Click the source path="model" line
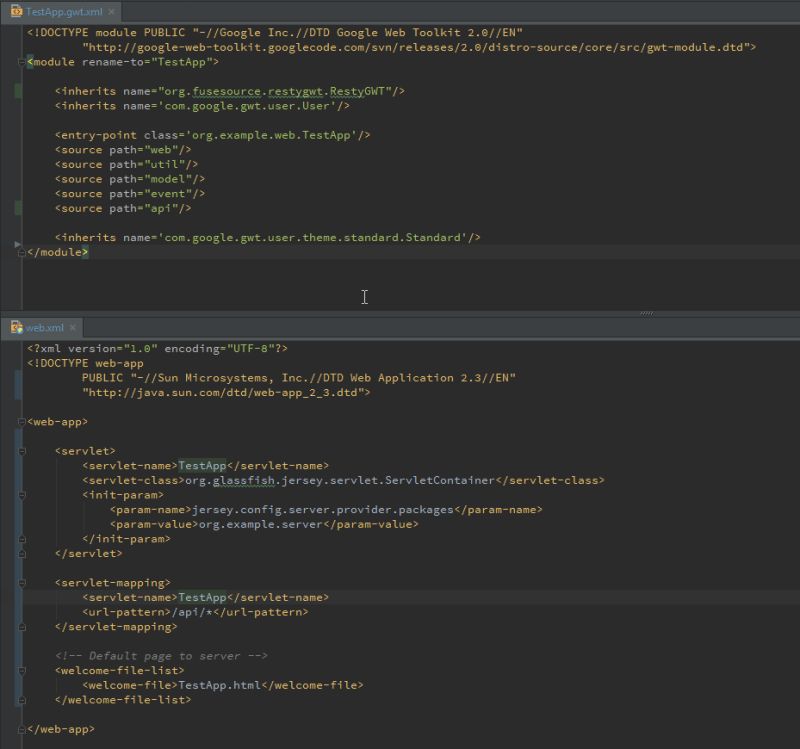The height and width of the screenshot is (749, 800). pos(130,179)
